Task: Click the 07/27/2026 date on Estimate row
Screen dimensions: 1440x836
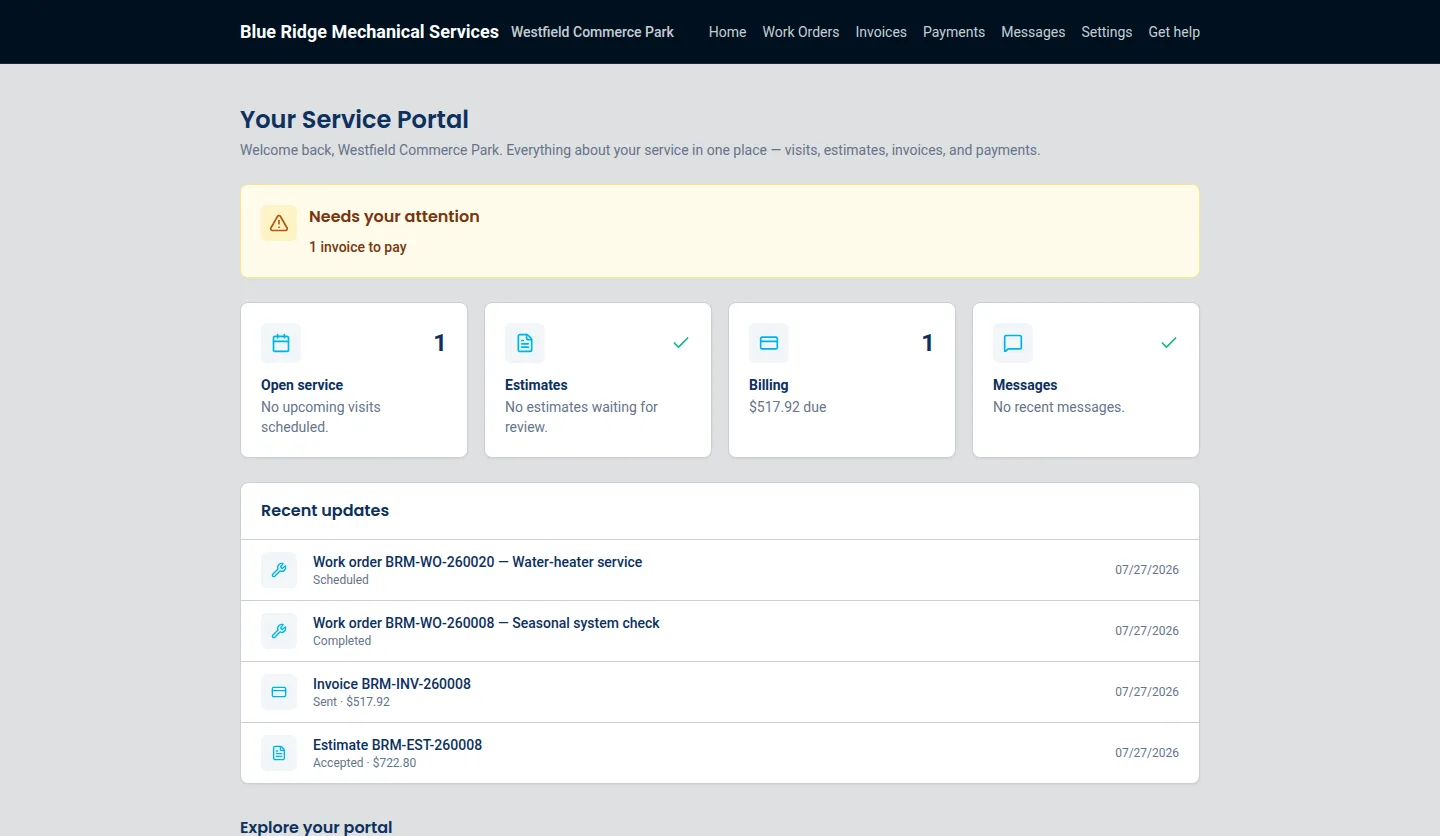Action: click(x=1147, y=753)
